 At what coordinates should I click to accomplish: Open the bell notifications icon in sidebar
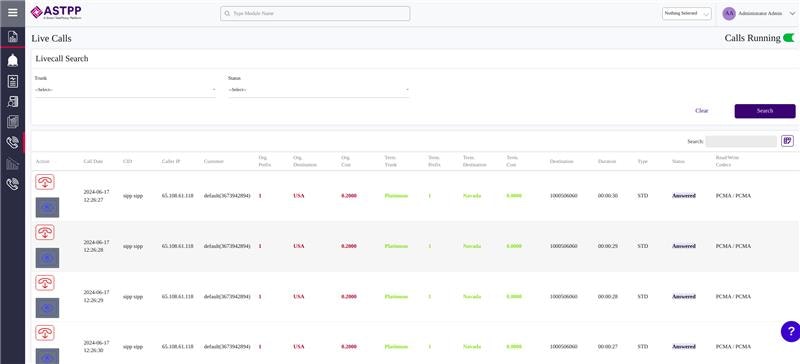[x=13, y=60]
